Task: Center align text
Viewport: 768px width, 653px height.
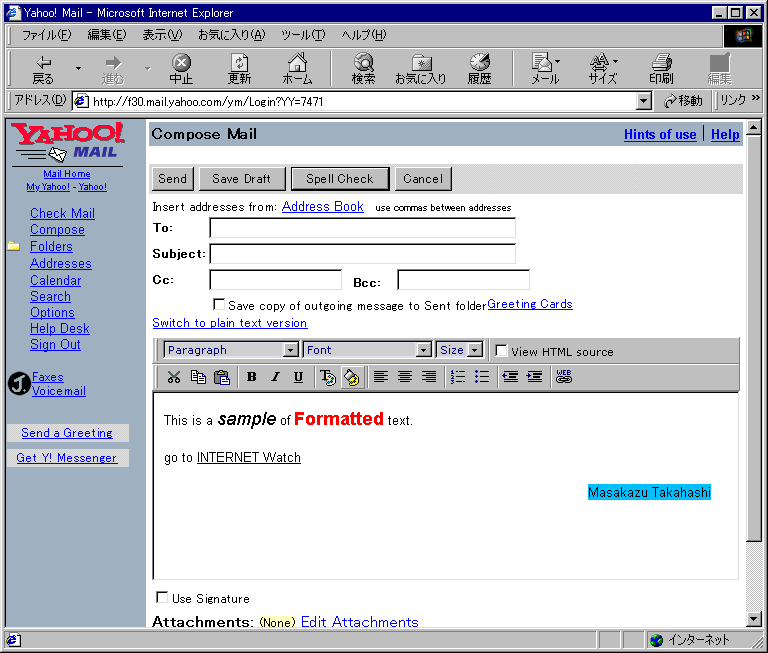Action: click(x=405, y=376)
